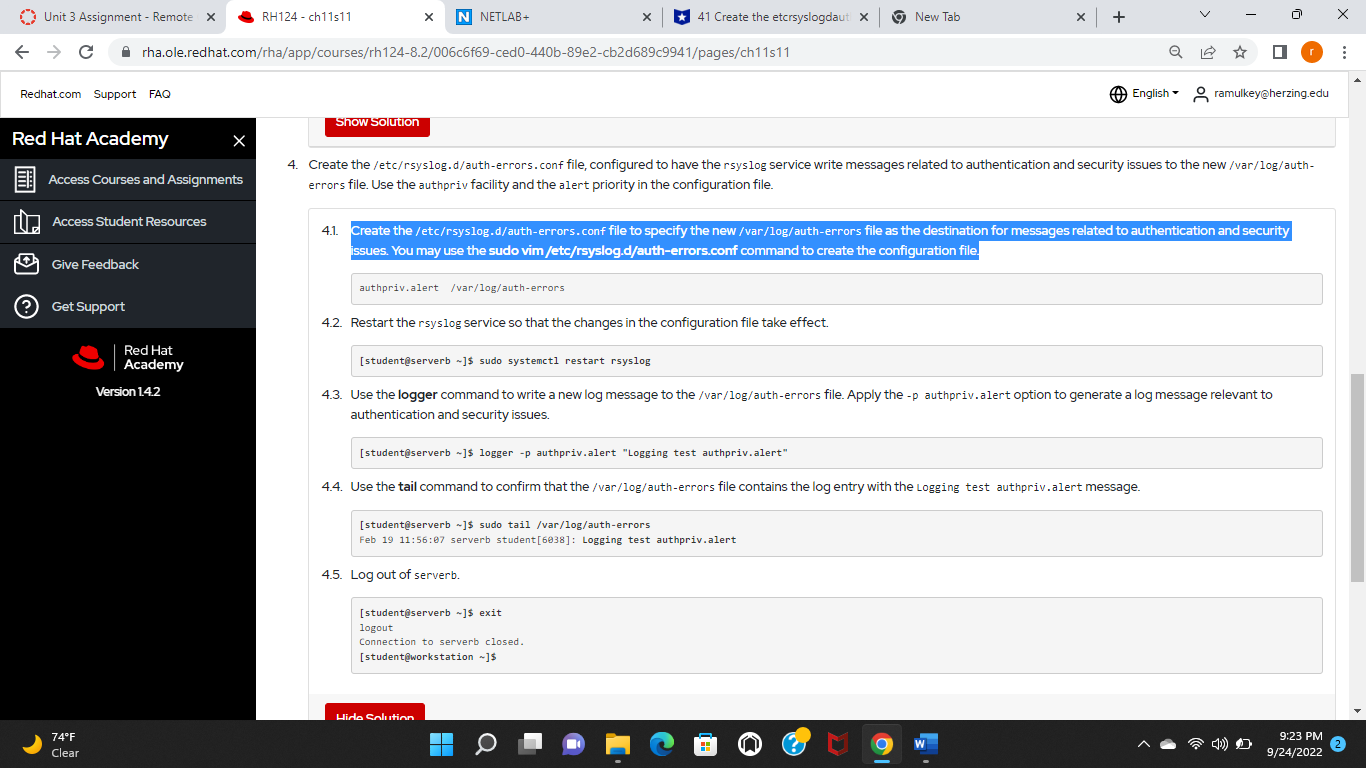Click the Hide Solution button

pos(375,714)
